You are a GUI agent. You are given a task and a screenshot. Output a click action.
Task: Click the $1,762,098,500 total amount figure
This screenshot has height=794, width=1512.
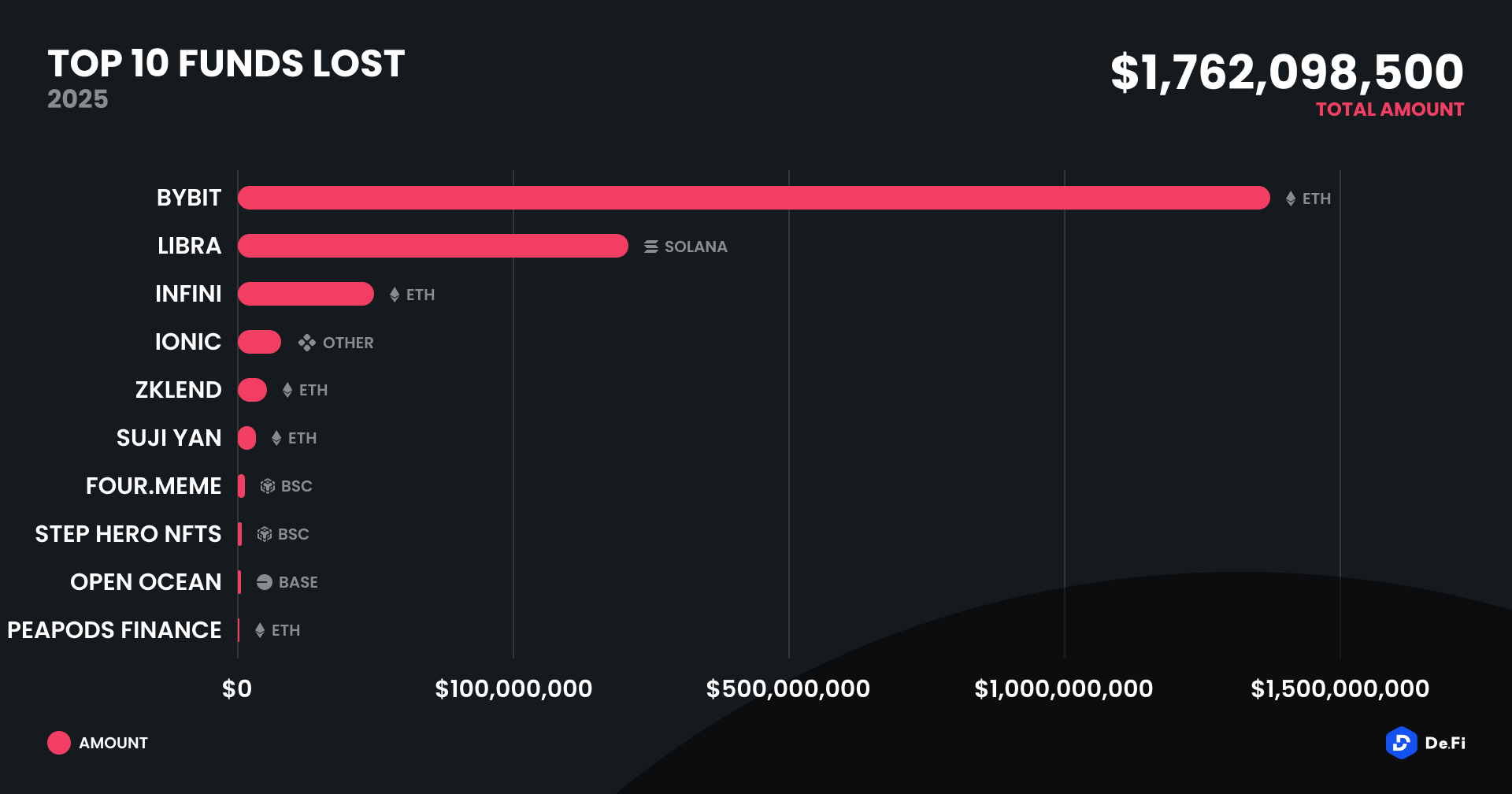pos(1287,72)
